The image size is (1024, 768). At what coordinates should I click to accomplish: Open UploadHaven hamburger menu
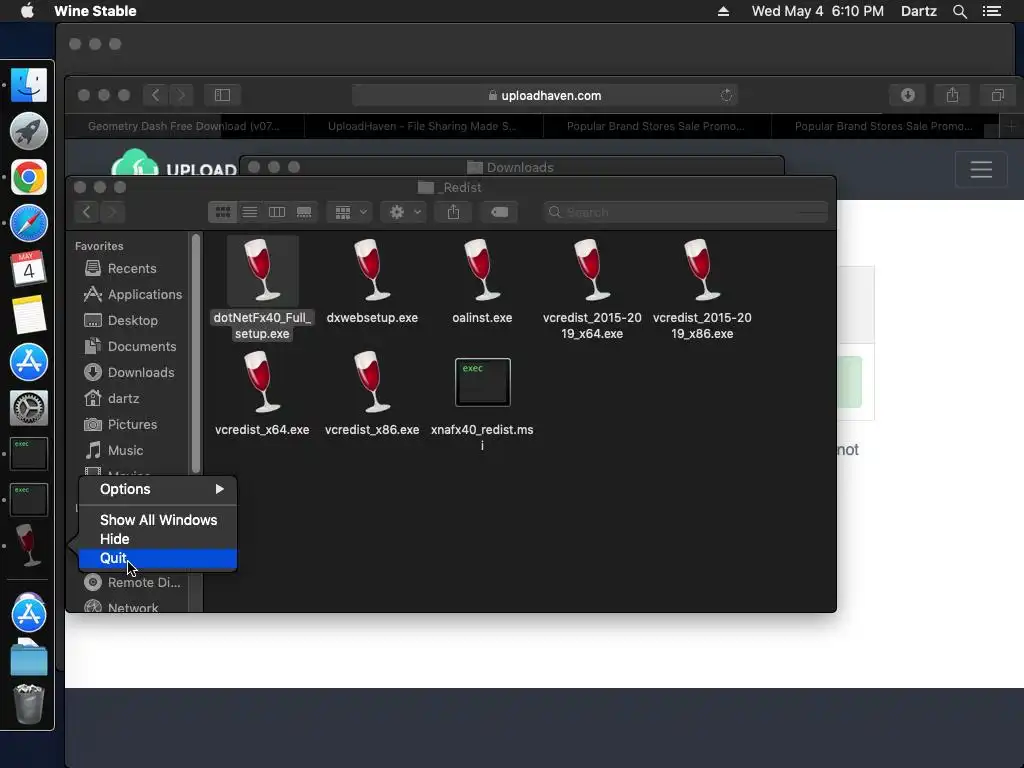(981, 169)
